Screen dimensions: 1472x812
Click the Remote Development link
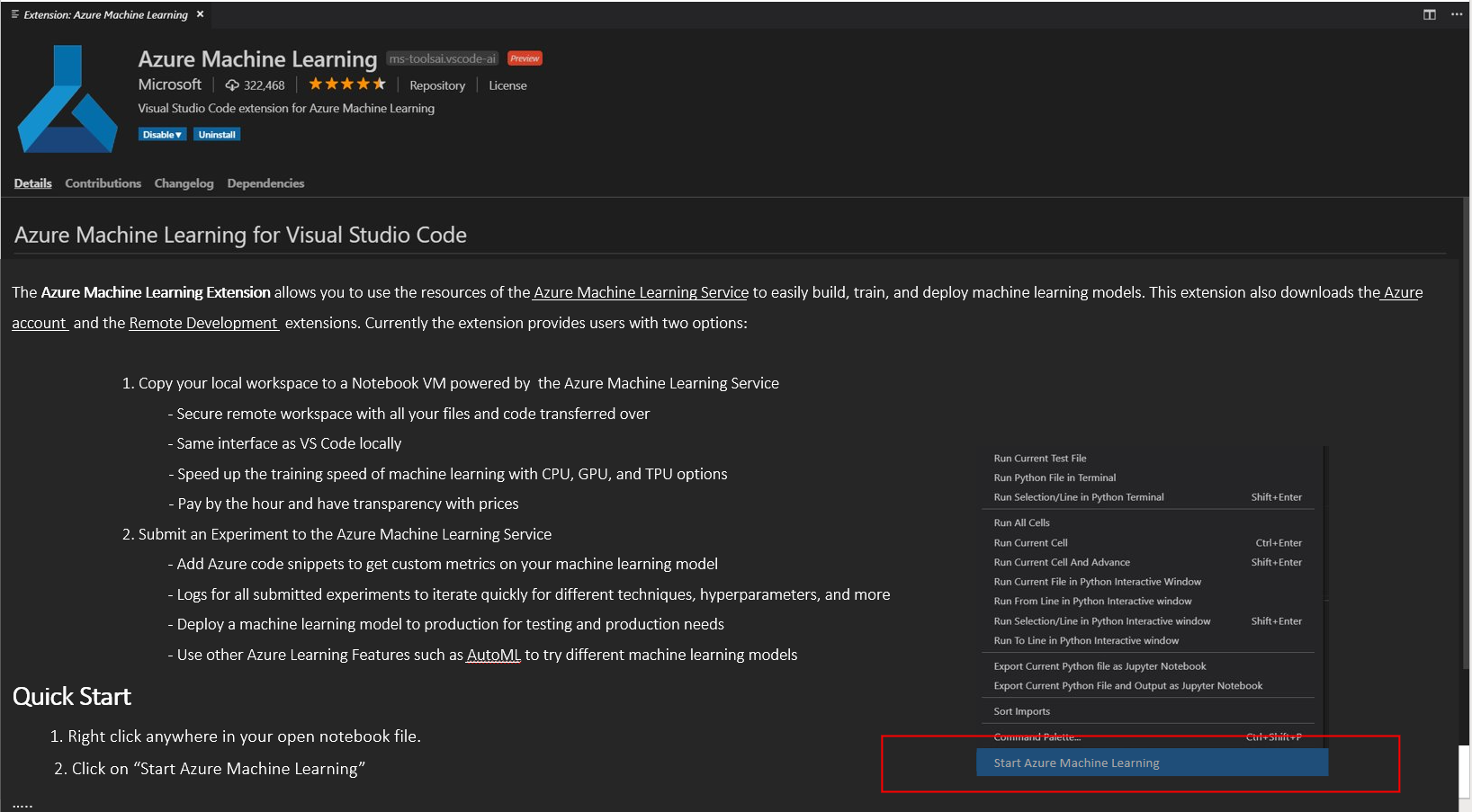coord(203,322)
